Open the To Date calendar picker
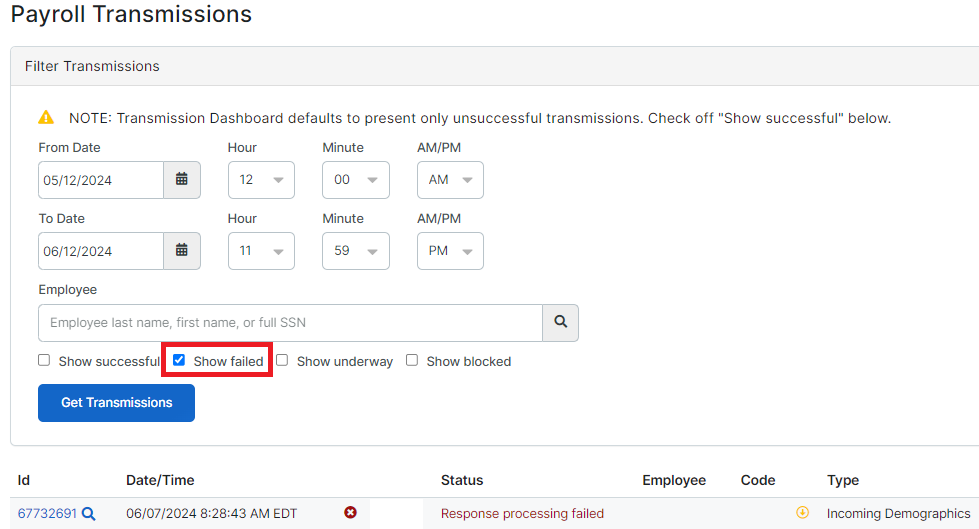 coord(182,251)
